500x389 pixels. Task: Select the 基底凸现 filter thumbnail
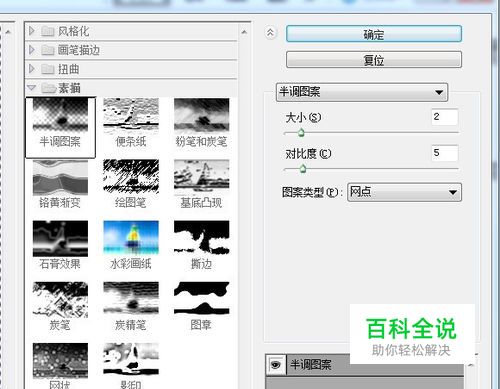click(202, 177)
